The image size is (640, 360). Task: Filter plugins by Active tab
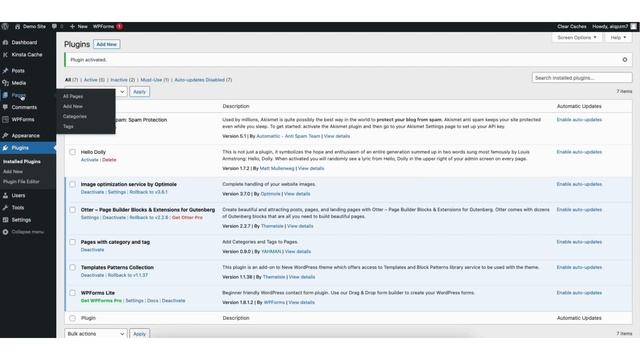(x=94, y=80)
